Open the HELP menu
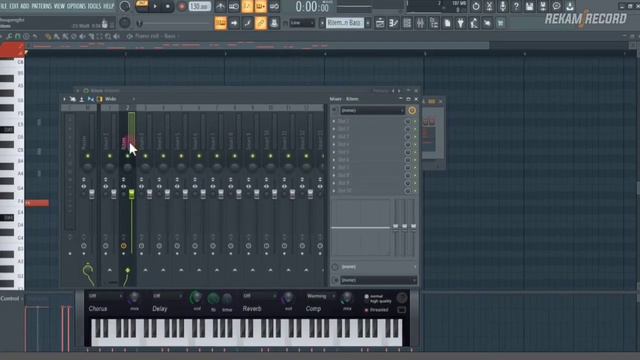 click(108, 6)
